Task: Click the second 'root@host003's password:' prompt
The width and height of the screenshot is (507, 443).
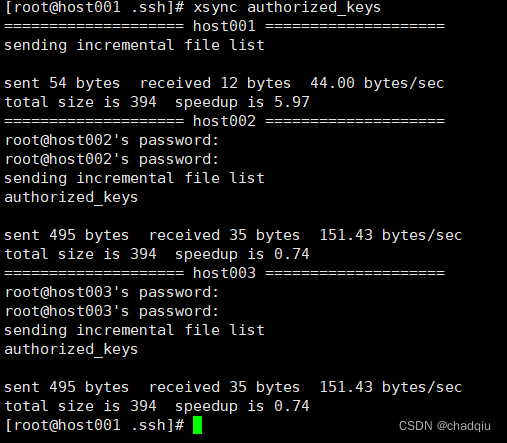Action: 112,311
